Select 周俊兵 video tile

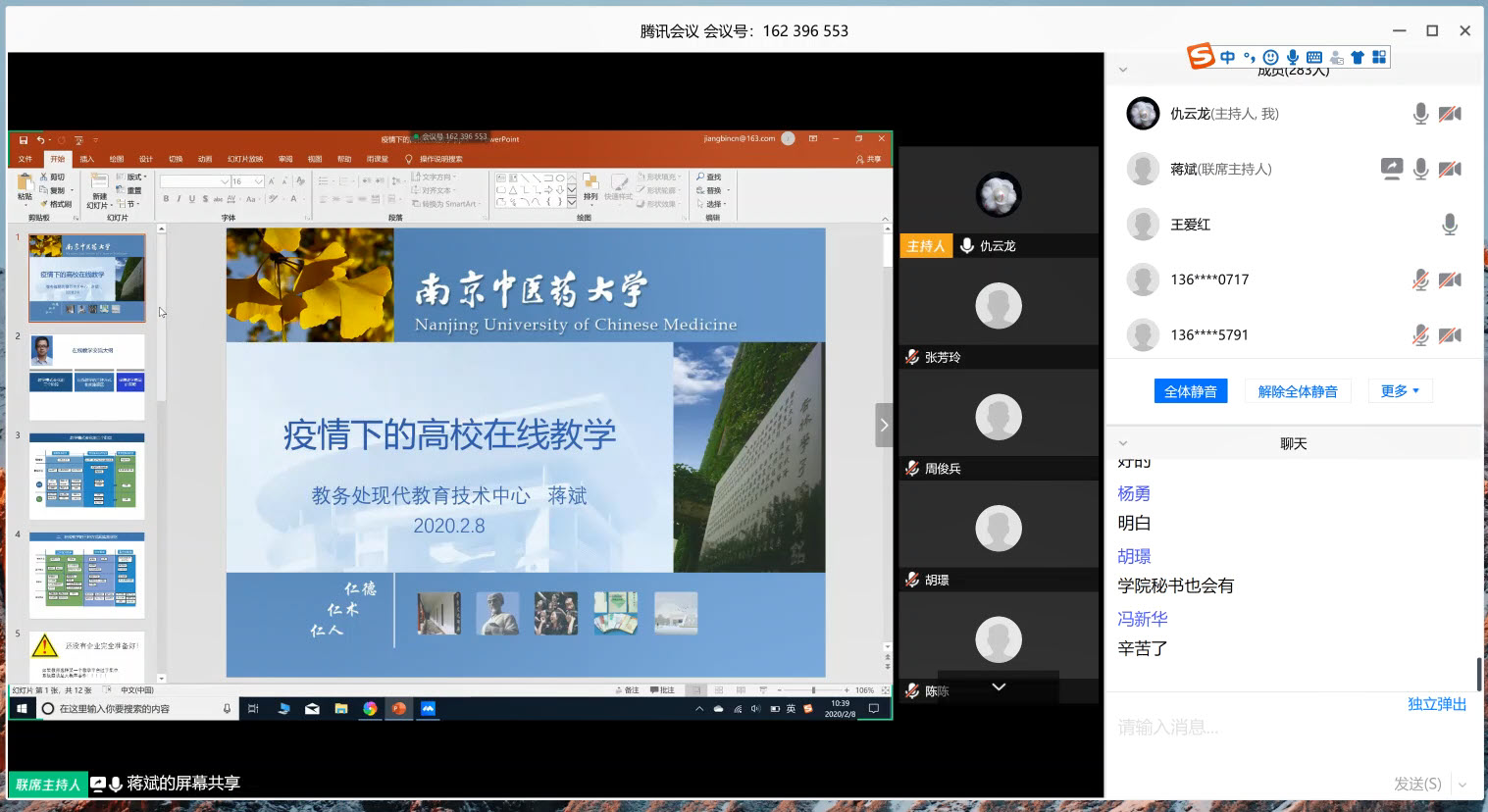(x=999, y=424)
